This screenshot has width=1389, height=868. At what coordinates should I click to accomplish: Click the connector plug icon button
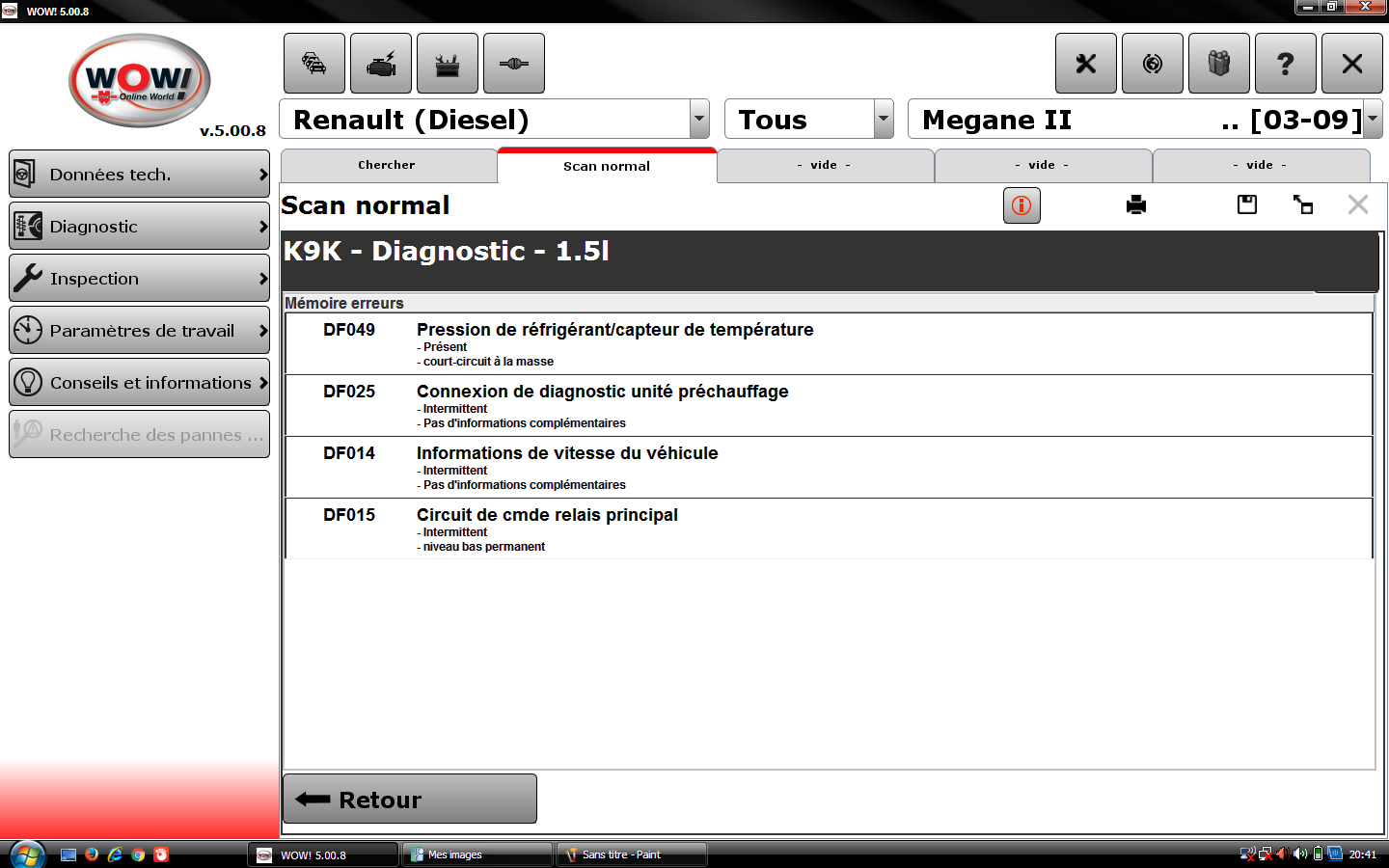pyautogui.click(x=514, y=64)
